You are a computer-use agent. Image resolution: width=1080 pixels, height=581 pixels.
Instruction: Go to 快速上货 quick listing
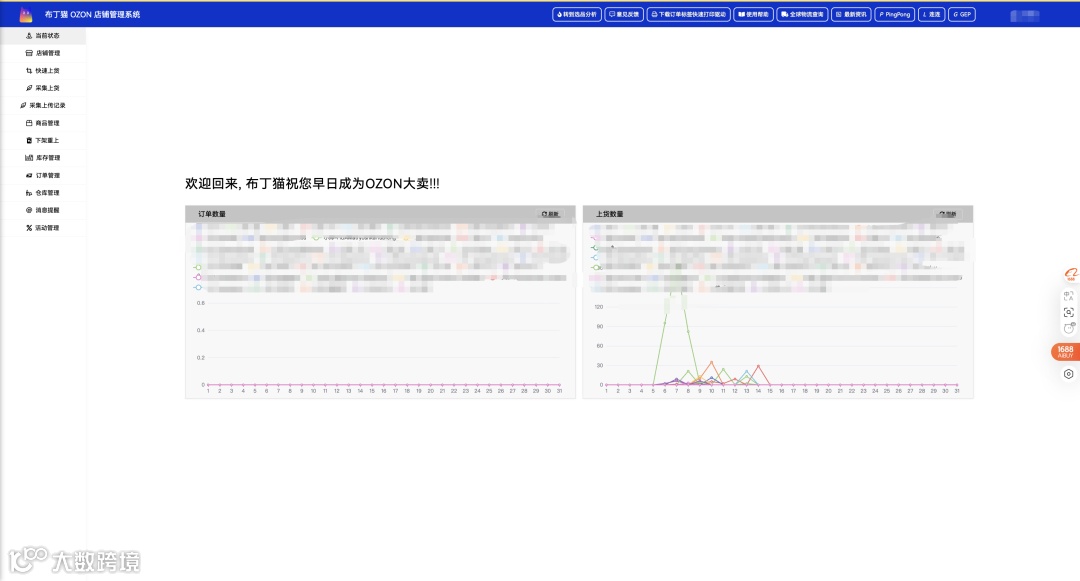(43, 70)
